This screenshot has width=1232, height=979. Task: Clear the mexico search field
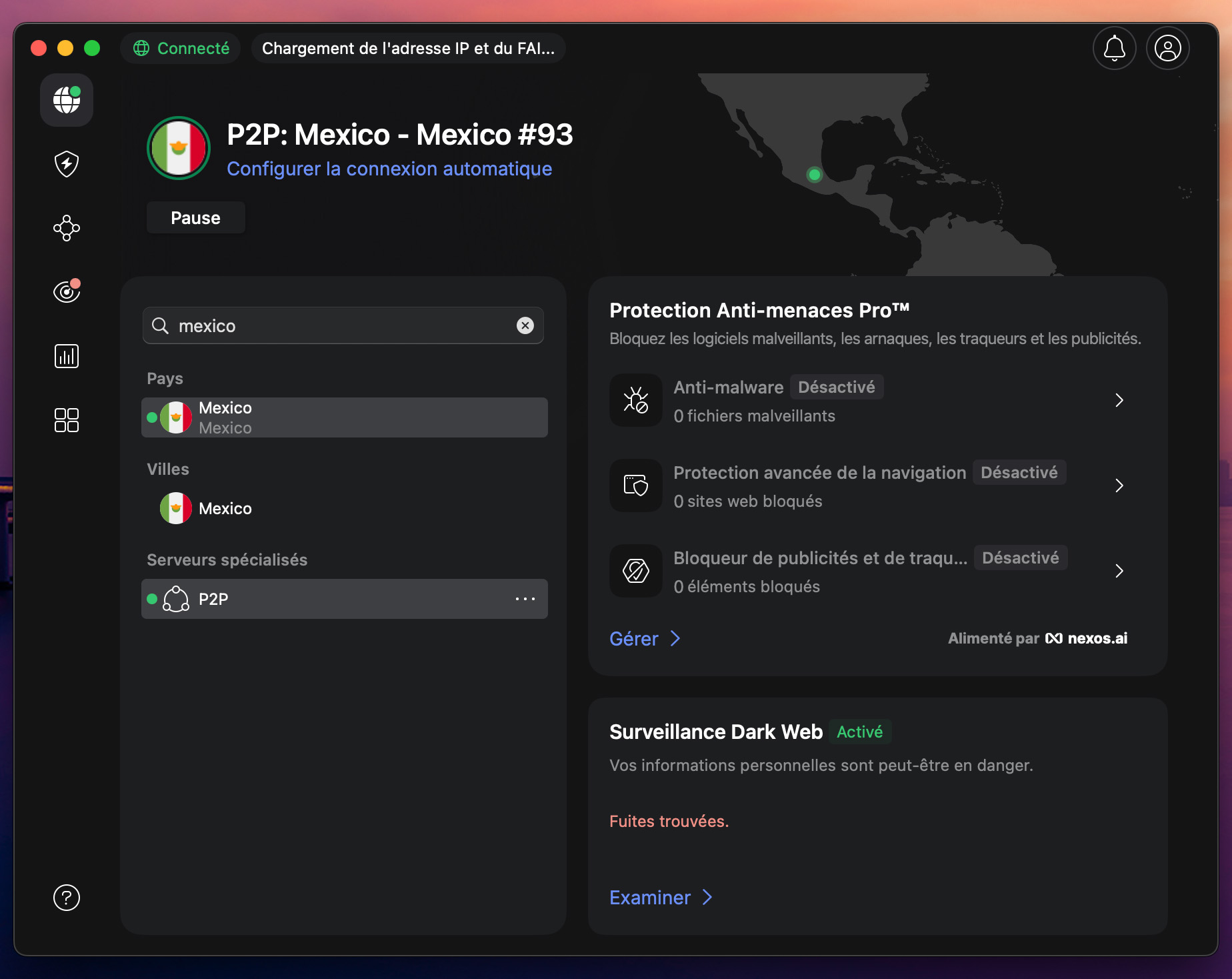pyautogui.click(x=525, y=325)
